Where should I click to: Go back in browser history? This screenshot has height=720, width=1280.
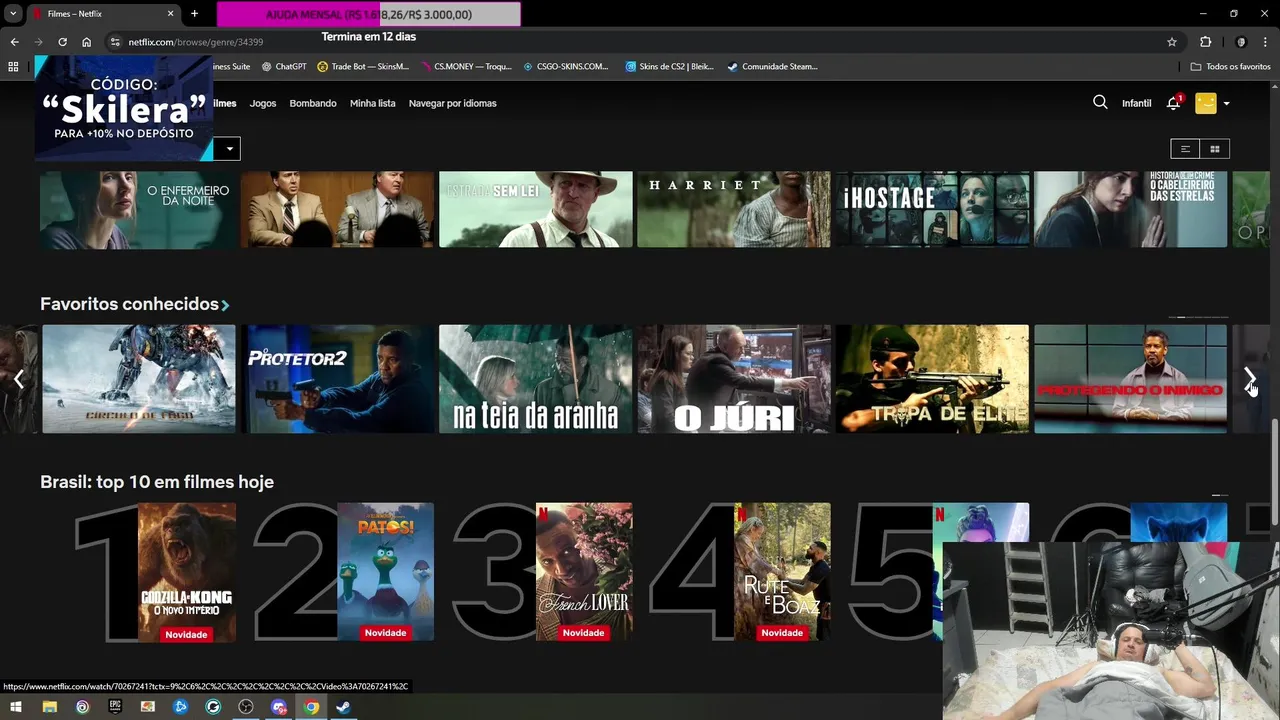(x=14, y=42)
